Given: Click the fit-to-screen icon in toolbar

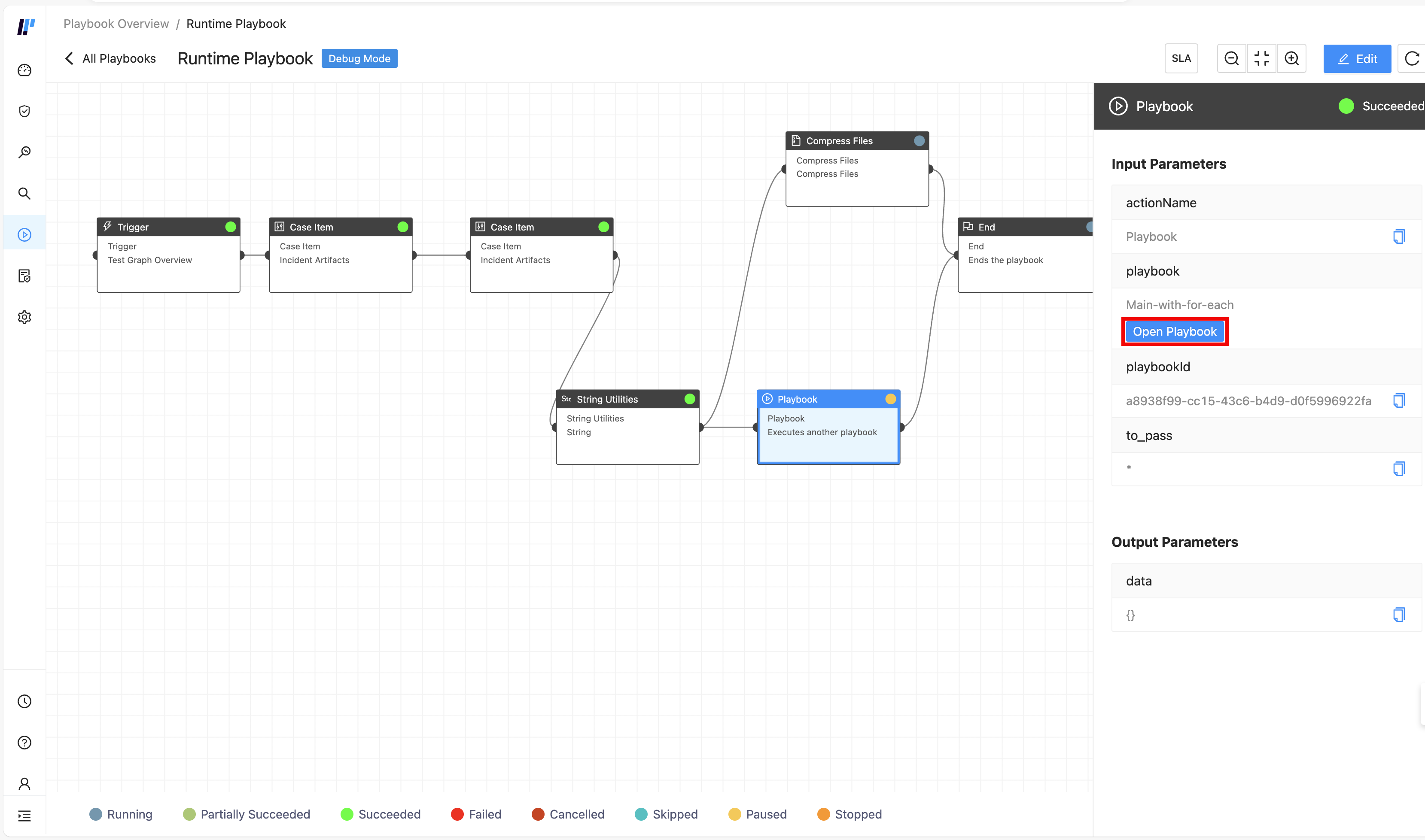Looking at the screenshot, I should click(x=1261, y=58).
